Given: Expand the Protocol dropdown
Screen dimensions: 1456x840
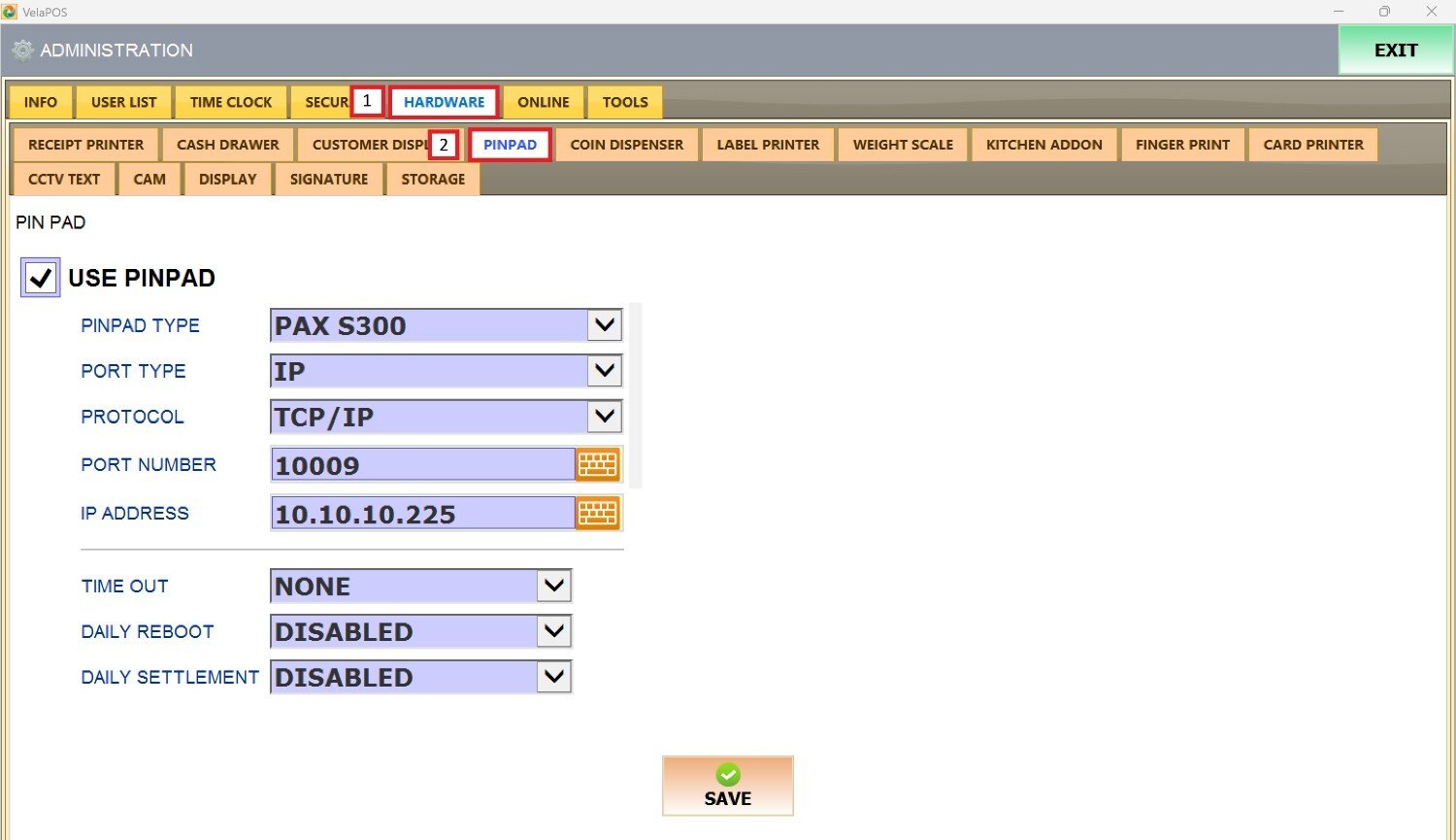Looking at the screenshot, I should [x=604, y=417].
